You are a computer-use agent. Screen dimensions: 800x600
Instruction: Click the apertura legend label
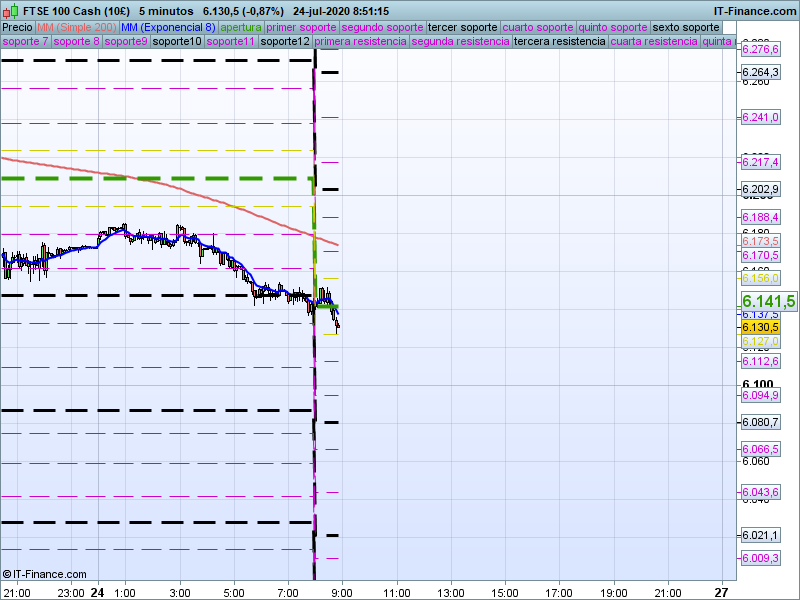pyautogui.click(x=242, y=27)
